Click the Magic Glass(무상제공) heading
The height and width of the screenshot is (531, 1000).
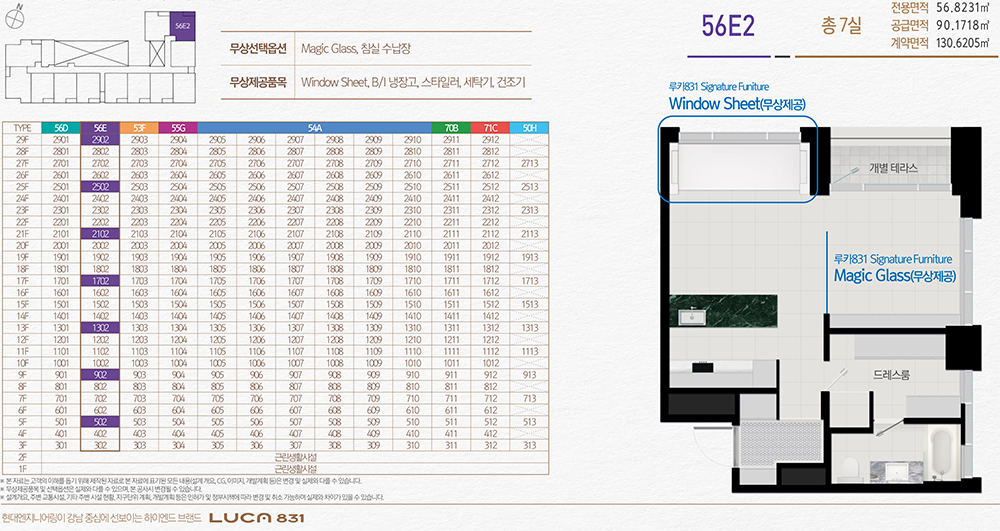coord(895,275)
